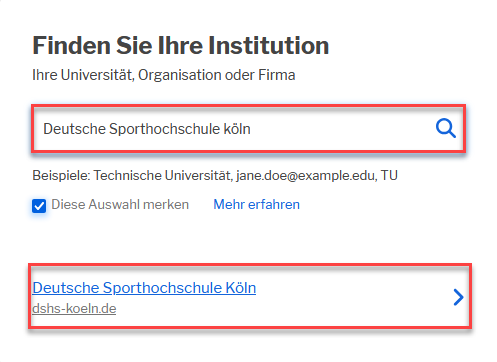Image resolution: width=497 pixels, height=362 pixels.
Task: Click the magnifying glass search icon
Action: coord(446,128)
